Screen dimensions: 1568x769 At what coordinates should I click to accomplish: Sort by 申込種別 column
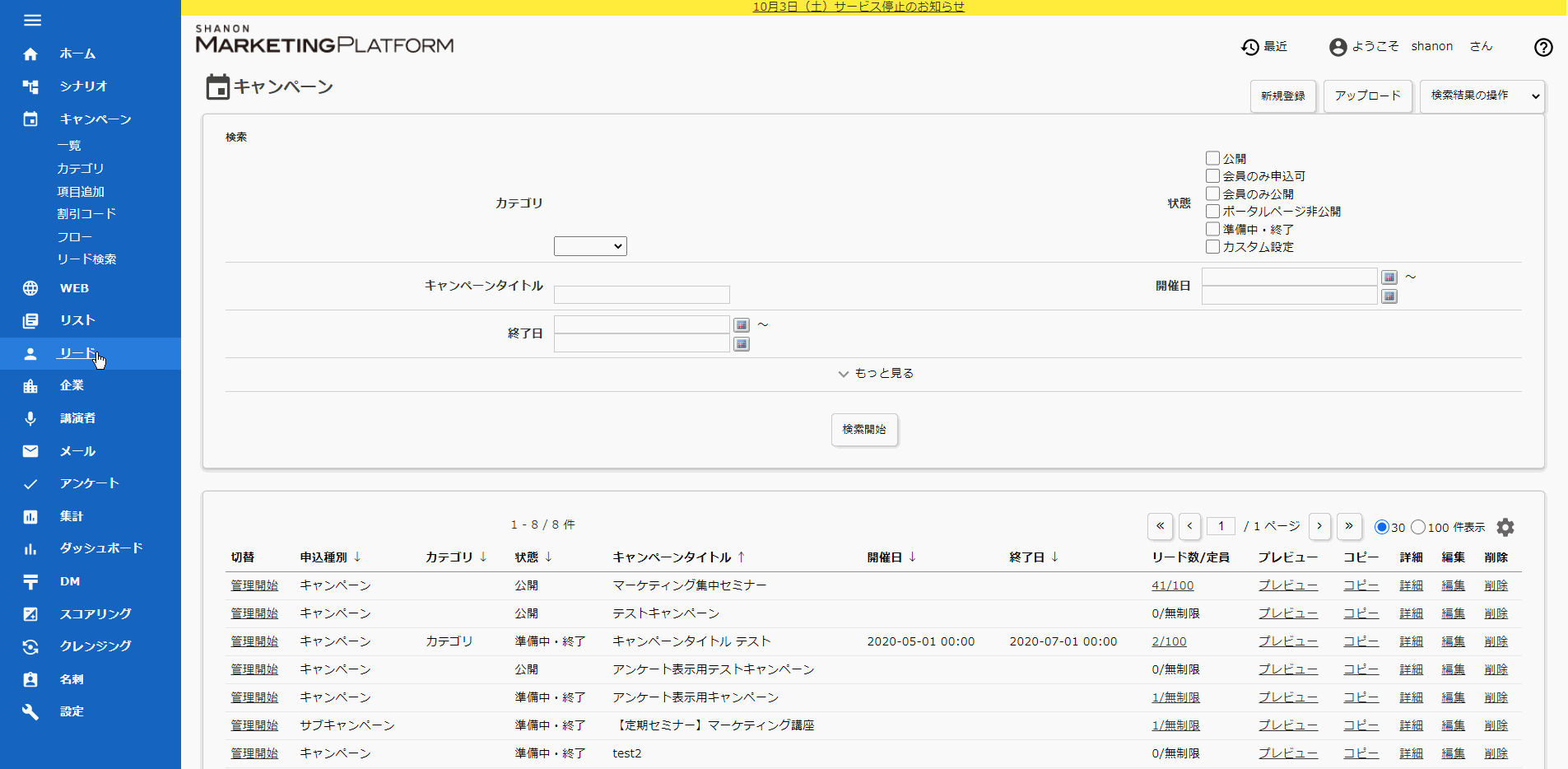point(330,557)
